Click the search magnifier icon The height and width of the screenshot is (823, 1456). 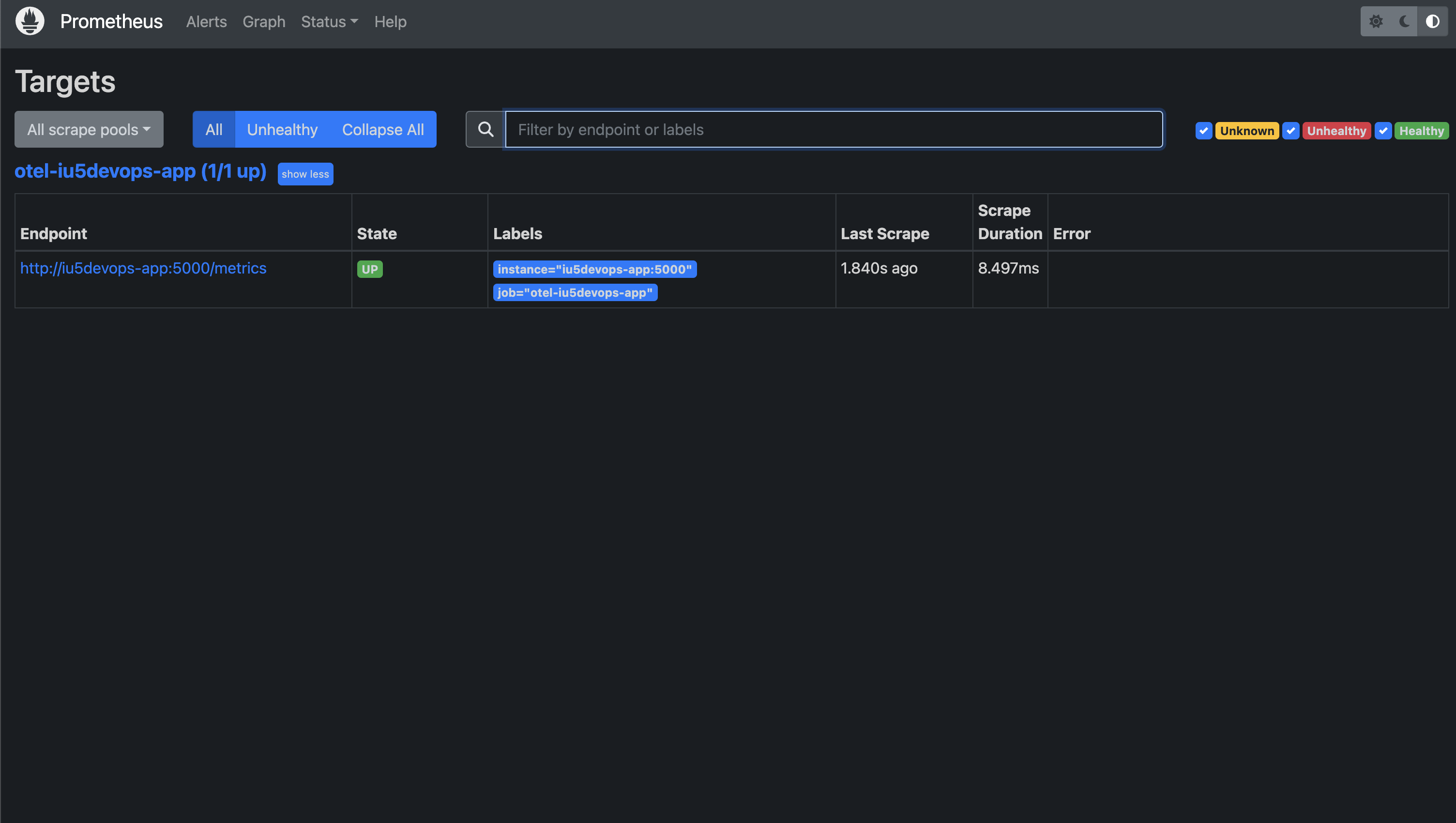pyautogui.click(x=485, y=128)
